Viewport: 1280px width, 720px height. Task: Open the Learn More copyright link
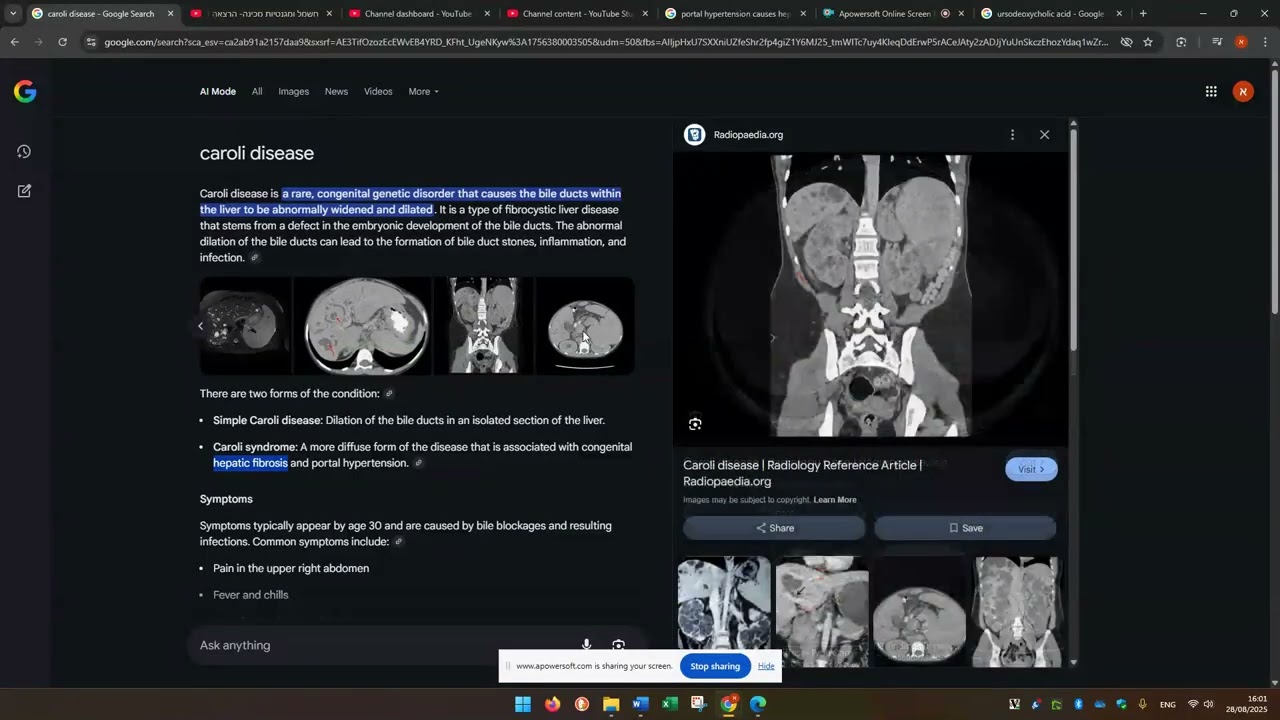[835, 500]
